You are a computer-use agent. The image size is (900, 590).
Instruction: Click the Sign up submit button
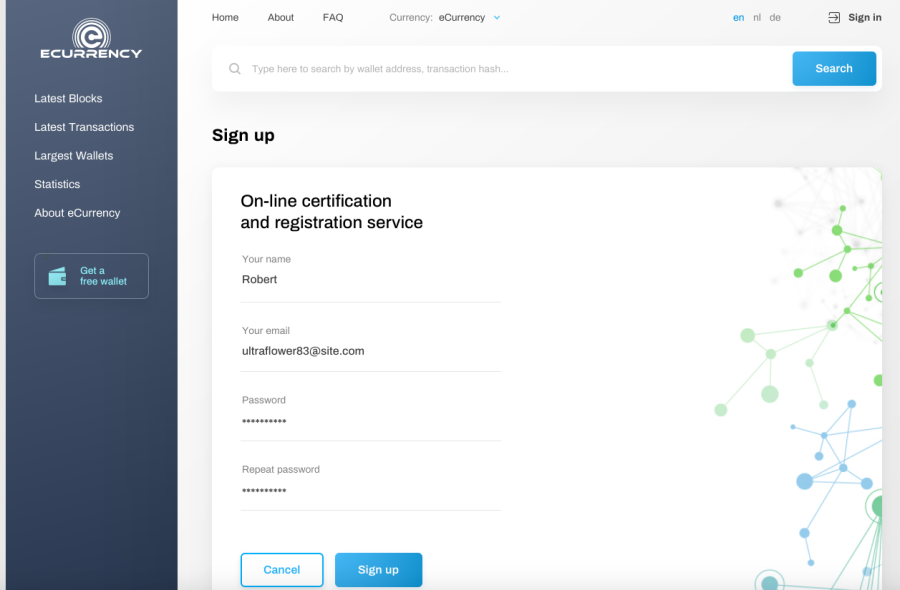(x=378, y=570)
